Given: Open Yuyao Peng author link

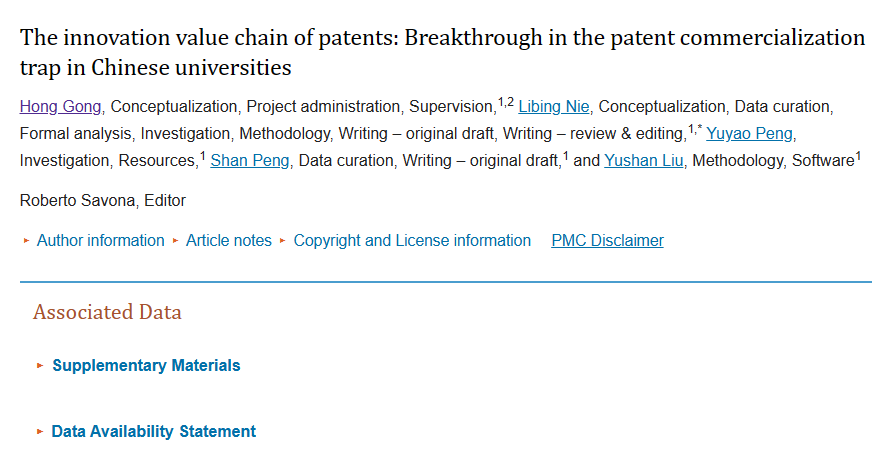Looking at the screenshot, I should coord(749,134).
